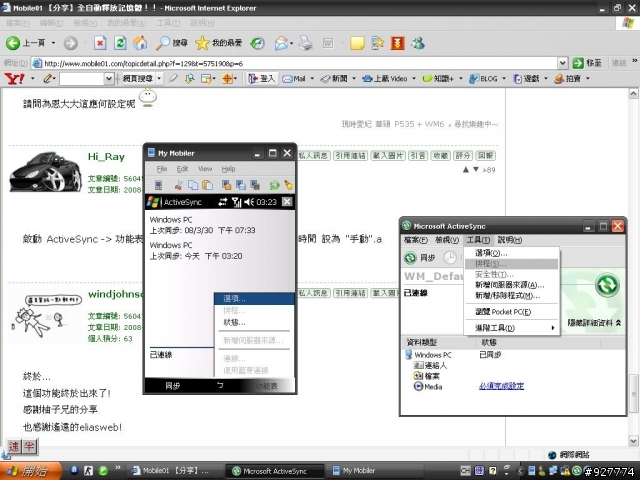
Task: Open the Mail envelope icon in IE toolbar
Action: pos(281,43)
